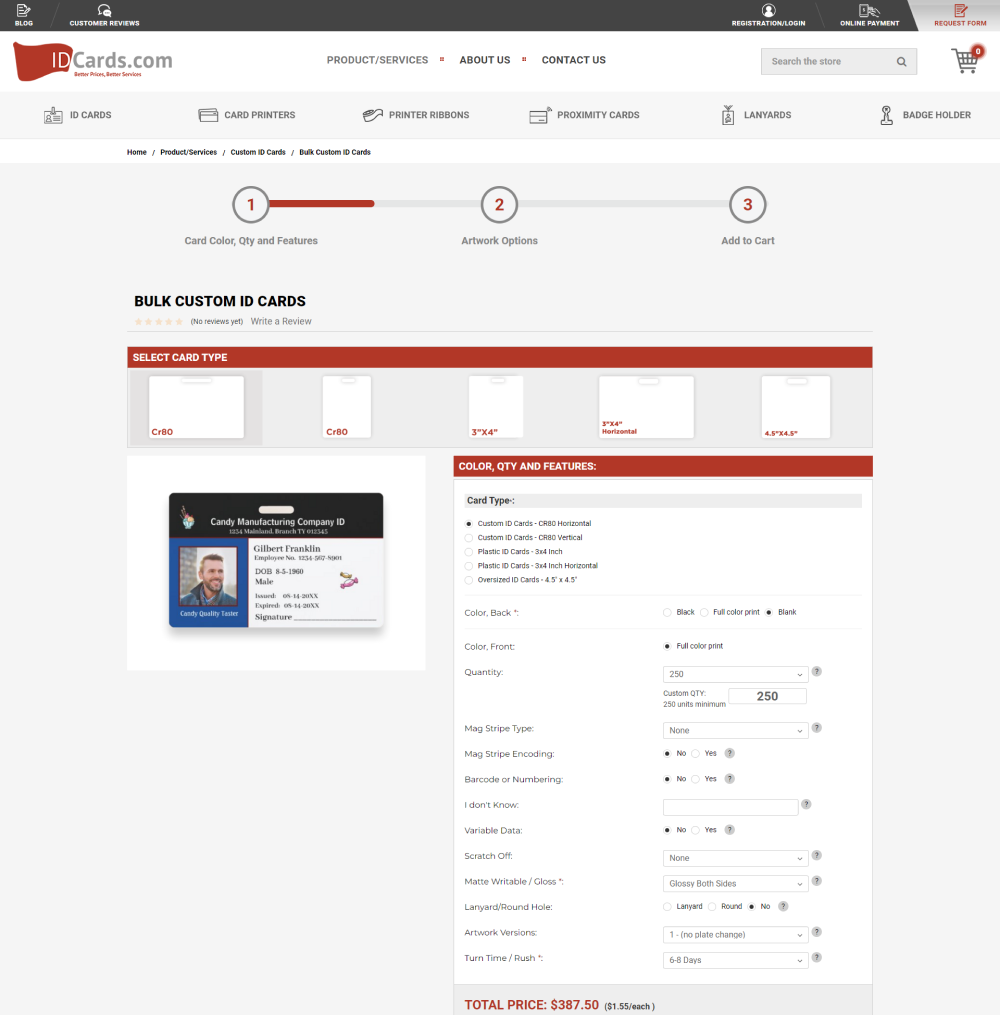Choose Black for Color, Back
Image resolution: width=1000 pixels, height=1015 pixels.
(x=667, y=612)
